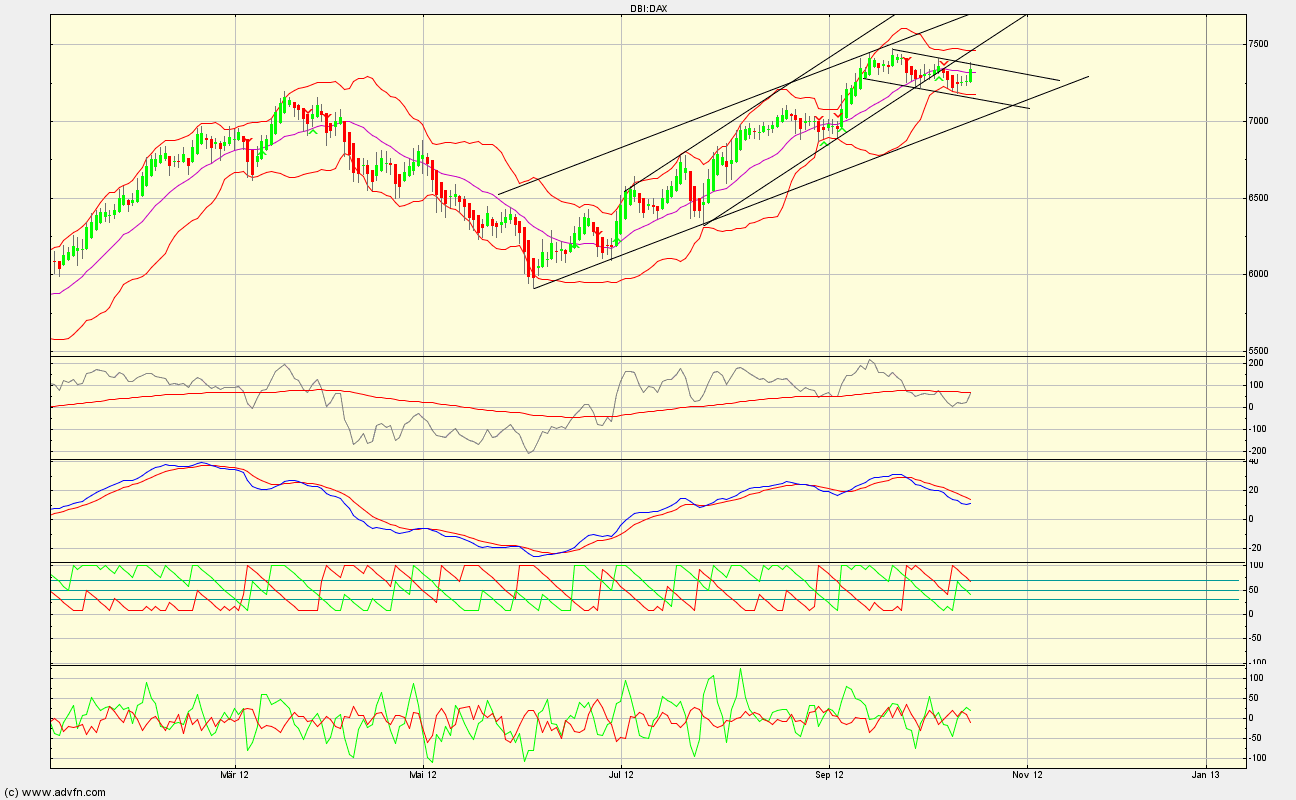Image resolution: width=1296 pixels, height=800 pixels.
Task: Select the Jan 13 axis label
Action: pos(1207,773)
